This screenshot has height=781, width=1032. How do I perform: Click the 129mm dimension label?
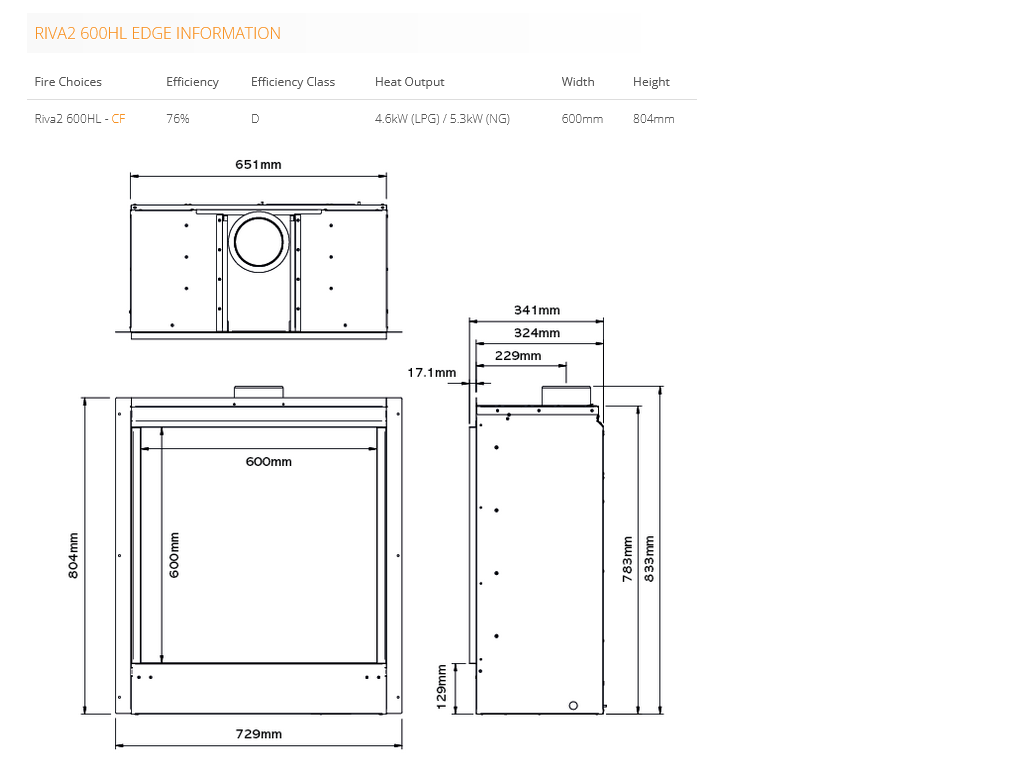click(x=442, y=687)
